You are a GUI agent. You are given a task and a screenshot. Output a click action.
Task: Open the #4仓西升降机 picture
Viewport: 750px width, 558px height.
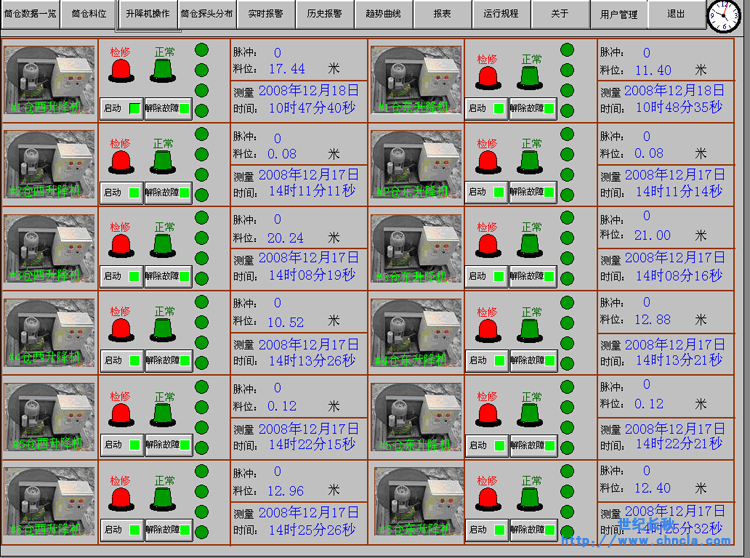point(49,332)
